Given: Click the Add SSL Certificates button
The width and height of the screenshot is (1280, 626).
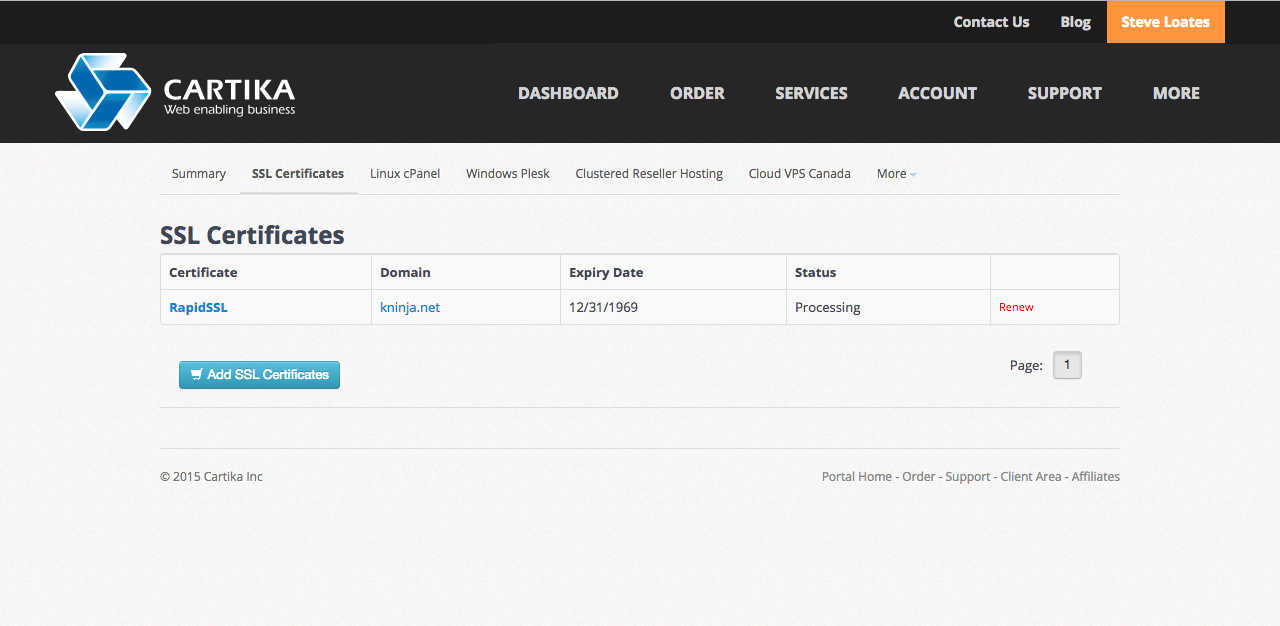Looking at the screenshot, I should (259, 375).
